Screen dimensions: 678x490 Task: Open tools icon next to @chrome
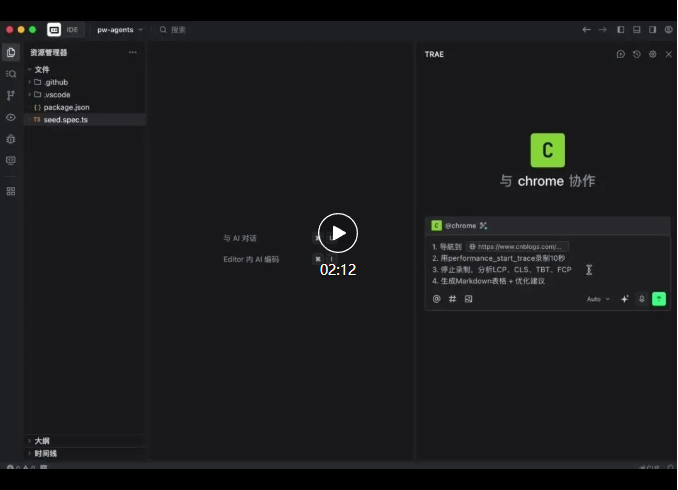tap(483, 226)
